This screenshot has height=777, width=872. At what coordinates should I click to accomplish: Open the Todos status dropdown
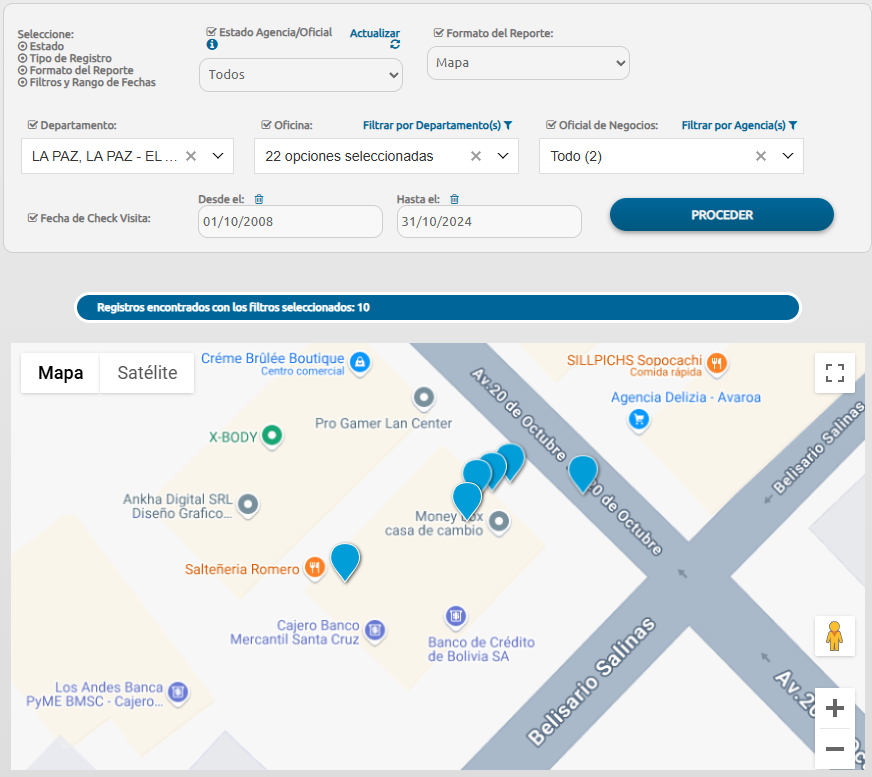click(300, 75)
